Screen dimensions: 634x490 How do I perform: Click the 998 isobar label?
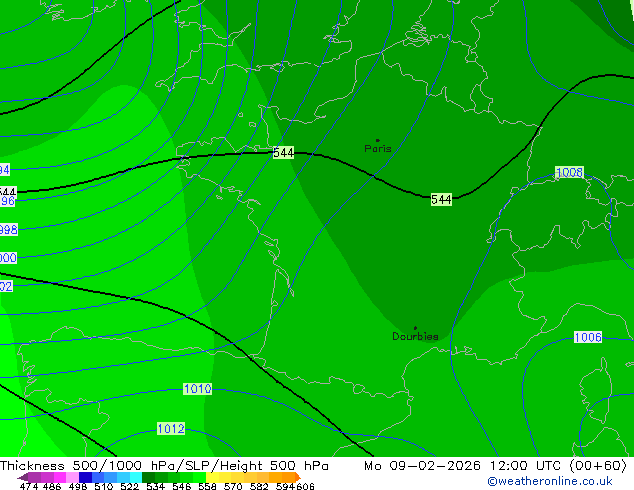coord(8,230)
